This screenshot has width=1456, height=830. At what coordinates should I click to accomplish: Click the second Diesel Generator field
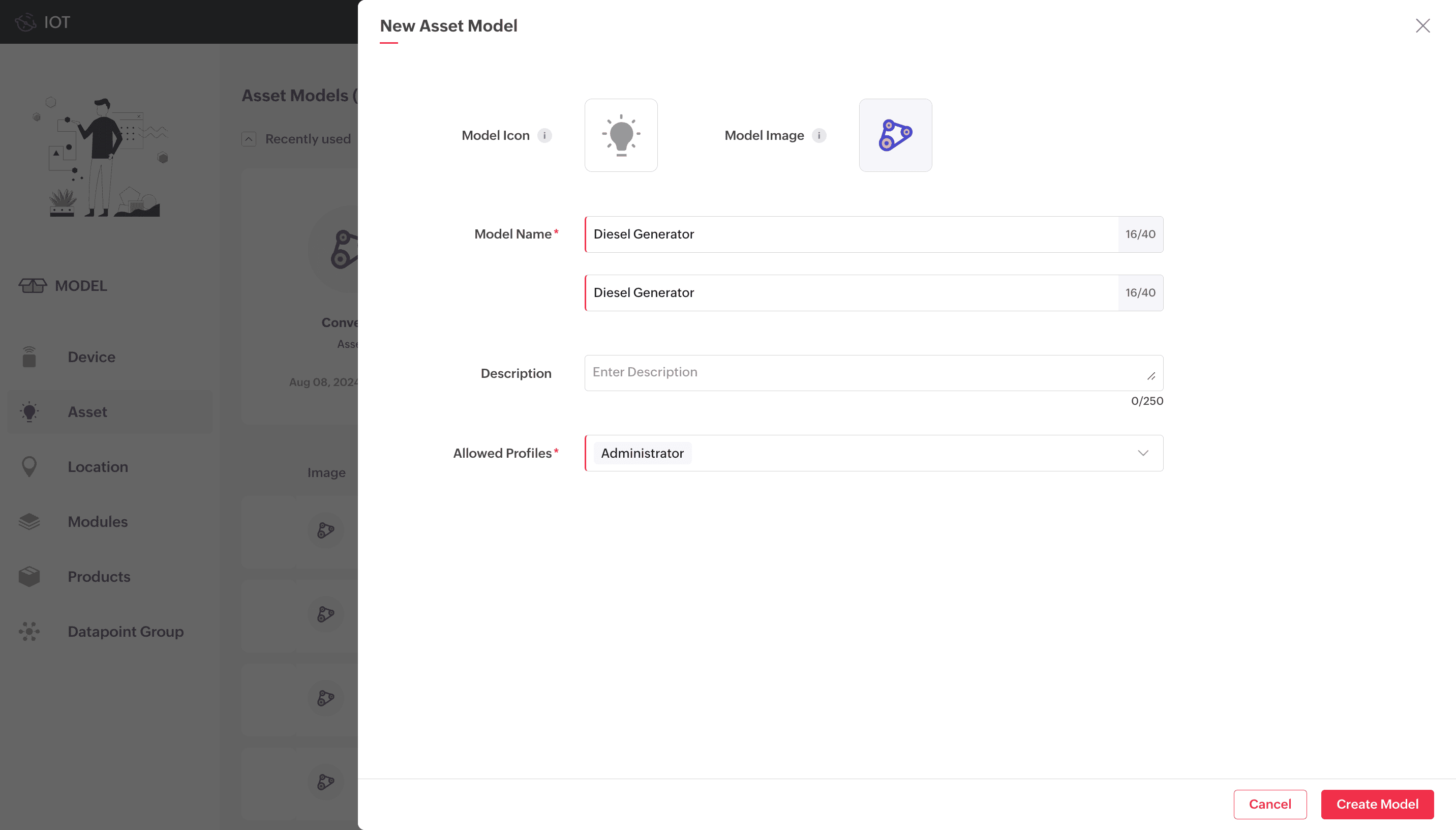point(851,293)
